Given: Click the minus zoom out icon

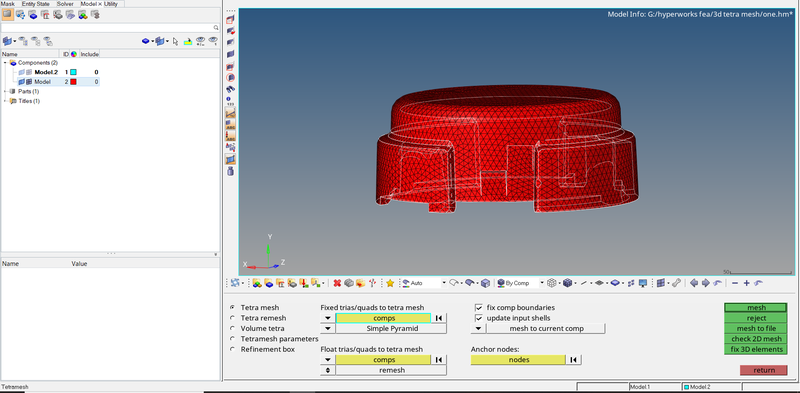Looking at the screenshot, I should tap(735, 283).
